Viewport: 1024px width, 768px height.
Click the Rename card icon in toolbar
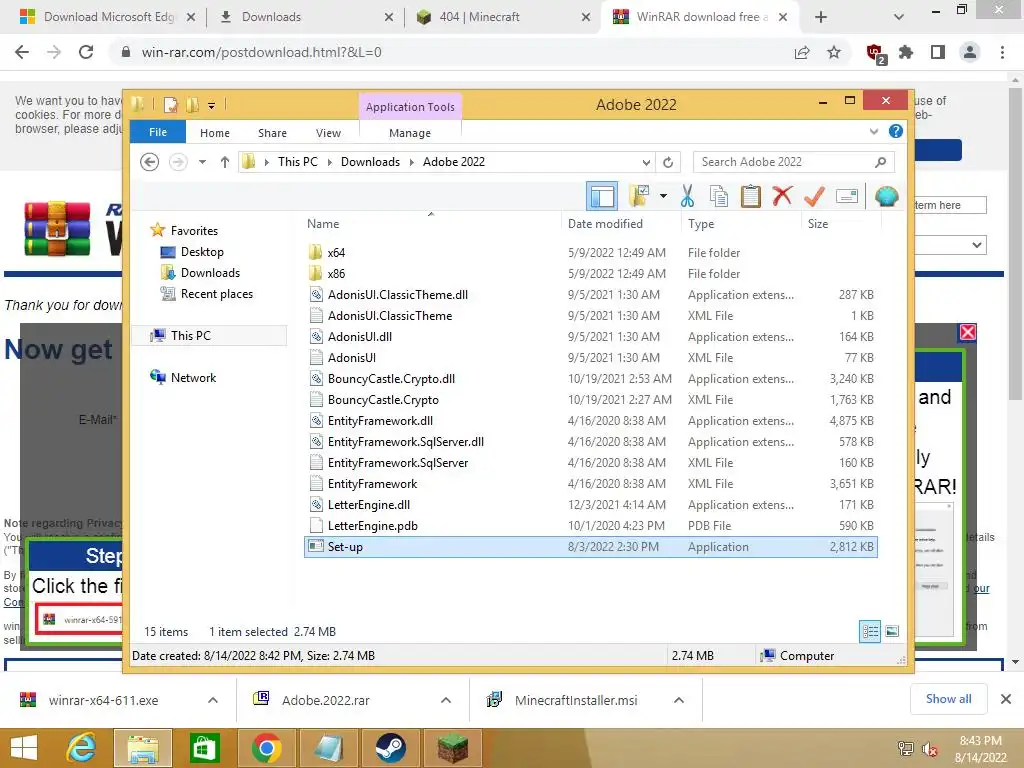click(846, 195)
